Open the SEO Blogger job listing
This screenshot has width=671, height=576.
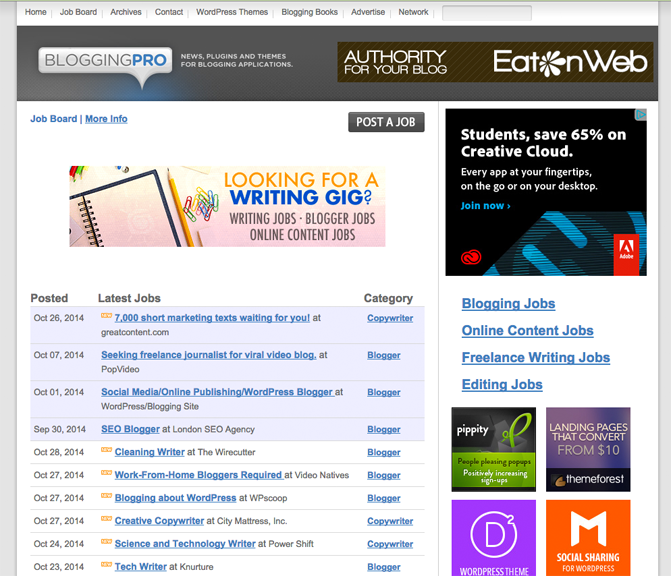pyautogui.click(x=131, y=429)
